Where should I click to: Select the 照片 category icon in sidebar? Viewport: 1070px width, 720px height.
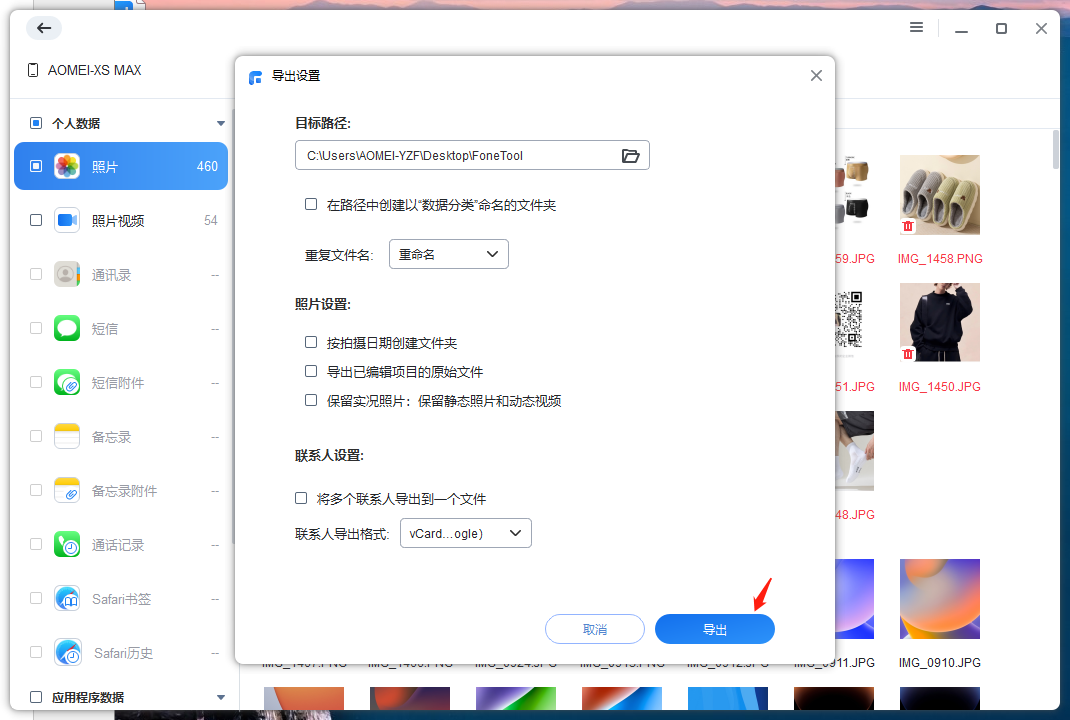67,166
